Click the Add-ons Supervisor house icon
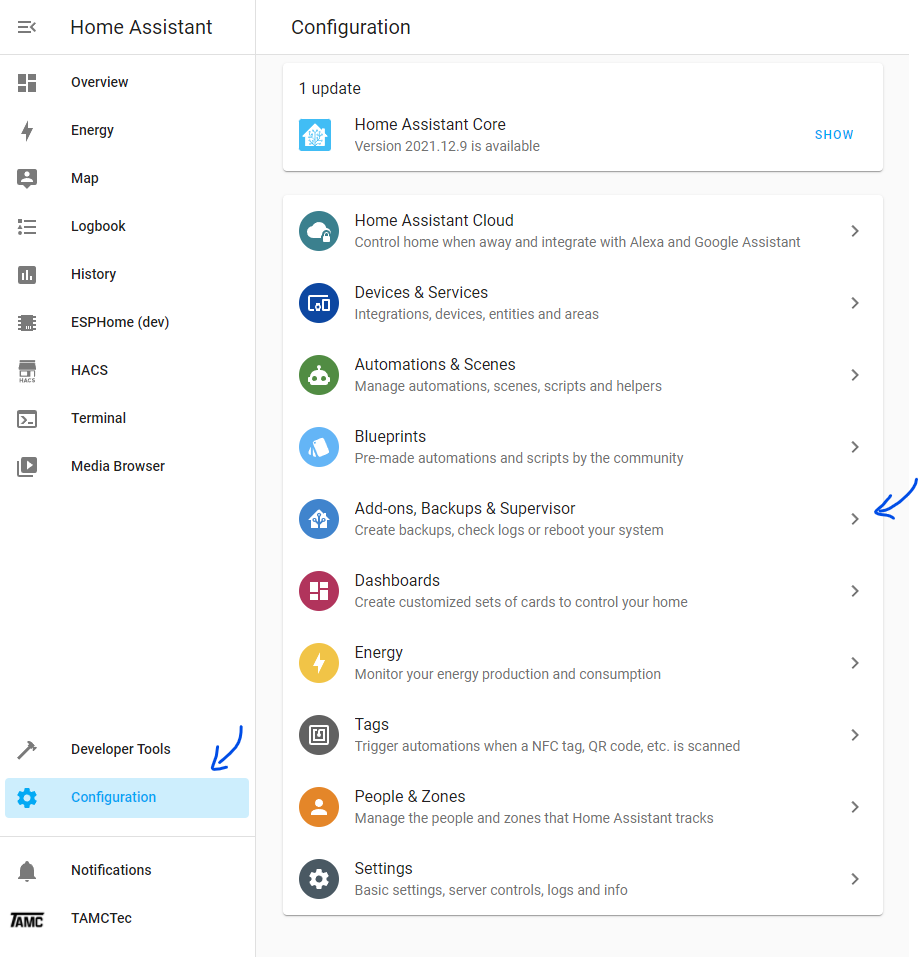 coord(319,519)
